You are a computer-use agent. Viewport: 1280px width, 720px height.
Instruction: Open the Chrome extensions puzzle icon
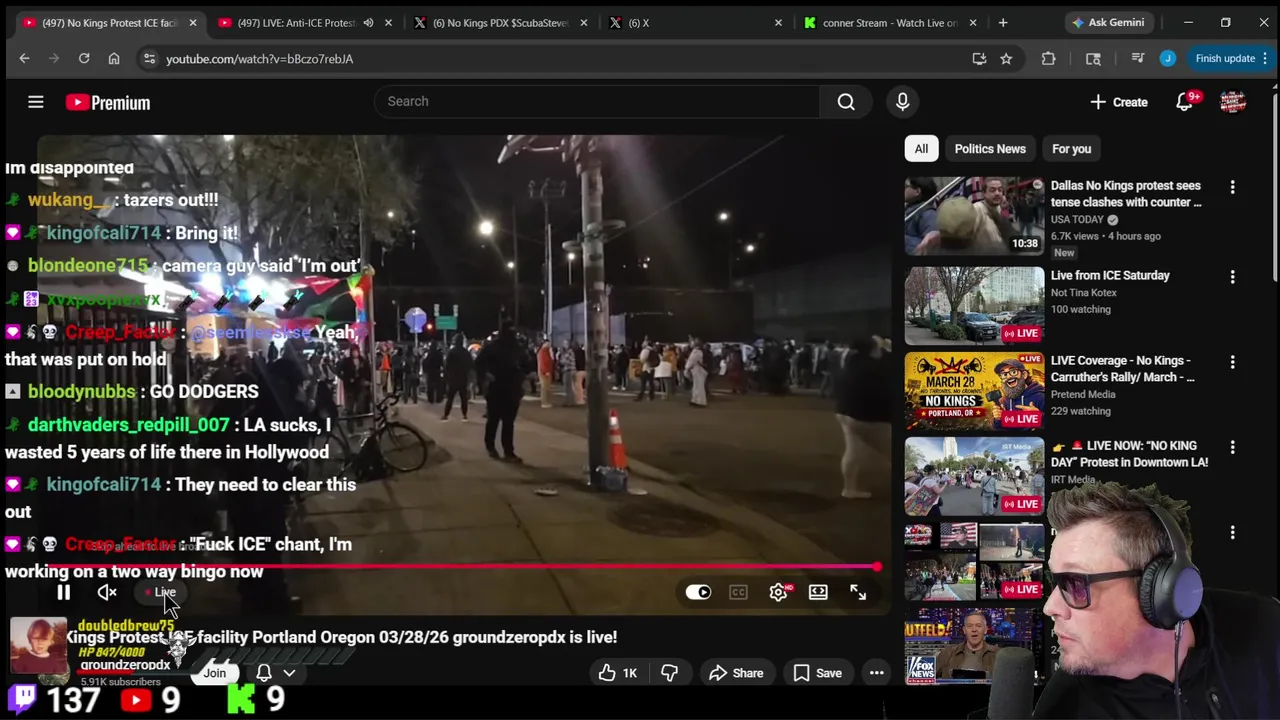[1048, 59]
